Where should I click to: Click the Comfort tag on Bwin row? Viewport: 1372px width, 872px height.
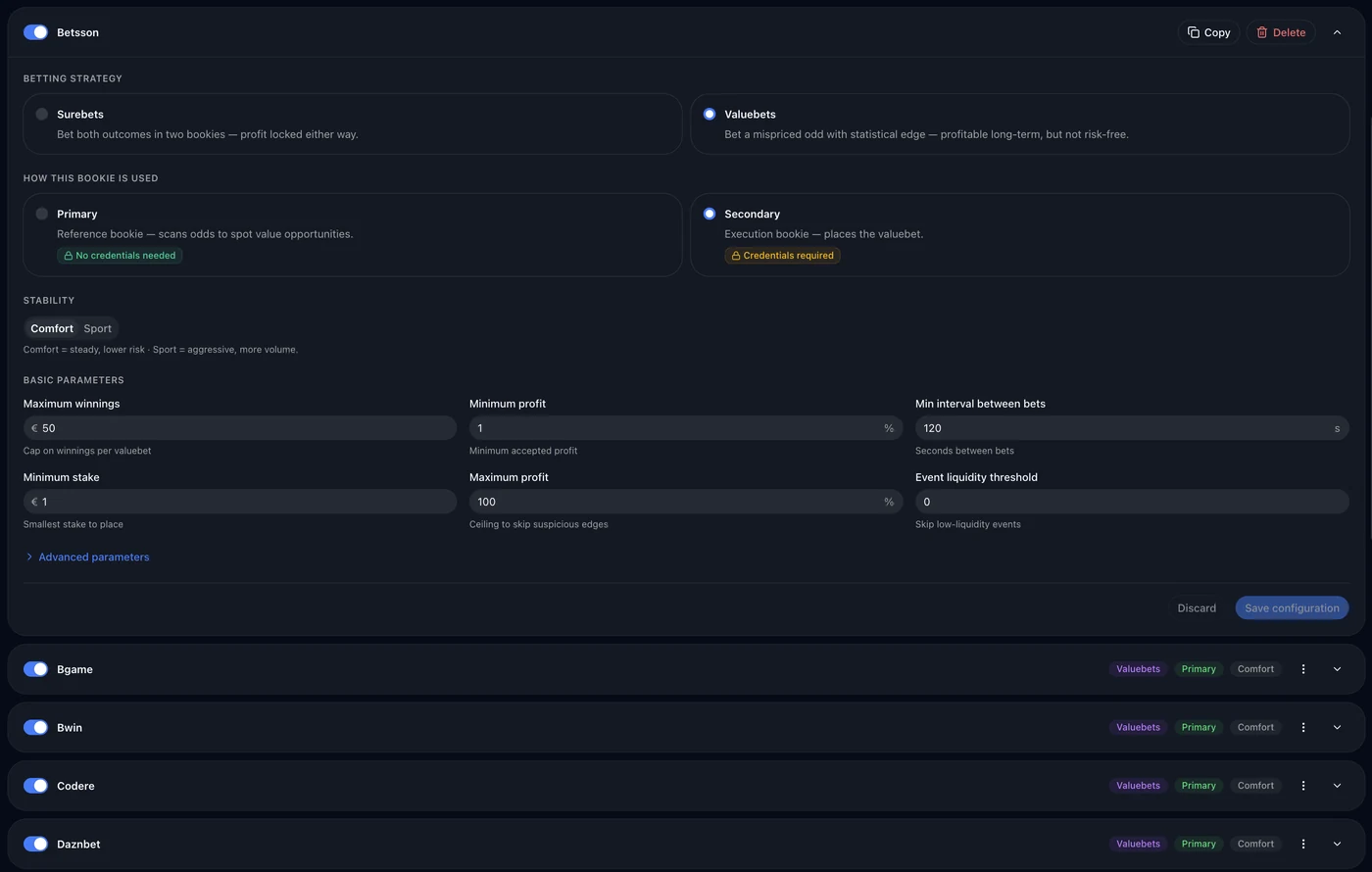coord(1255,727)
